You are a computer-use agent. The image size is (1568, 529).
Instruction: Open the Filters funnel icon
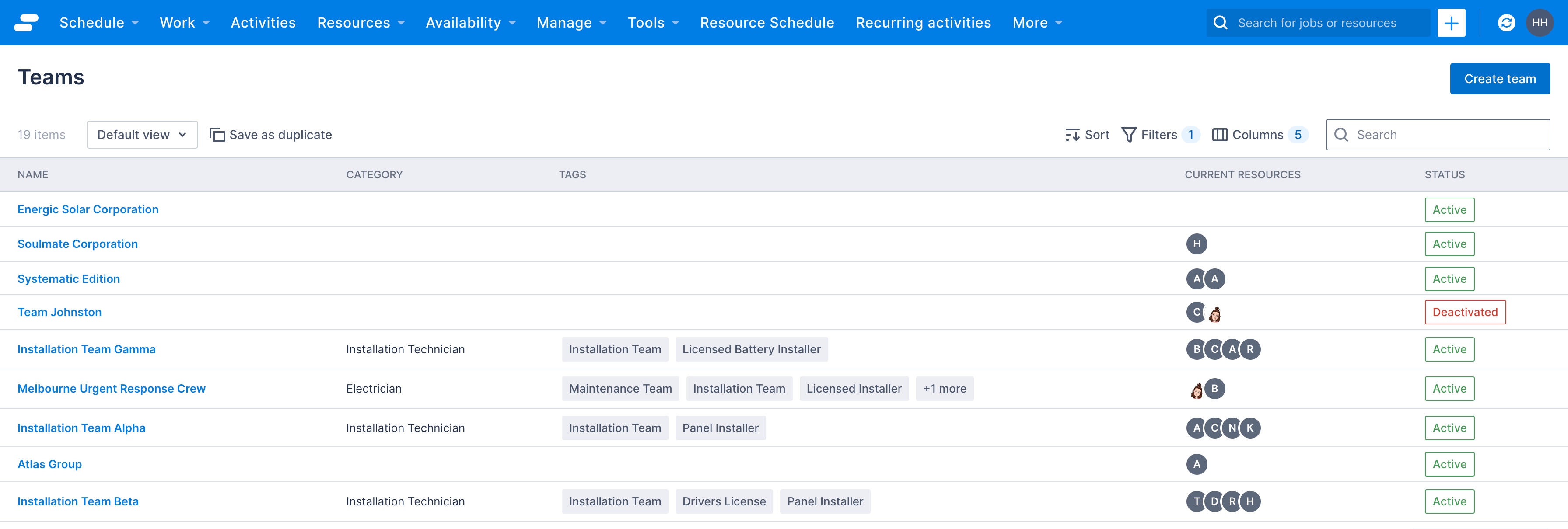click(x=1128, y=134)
